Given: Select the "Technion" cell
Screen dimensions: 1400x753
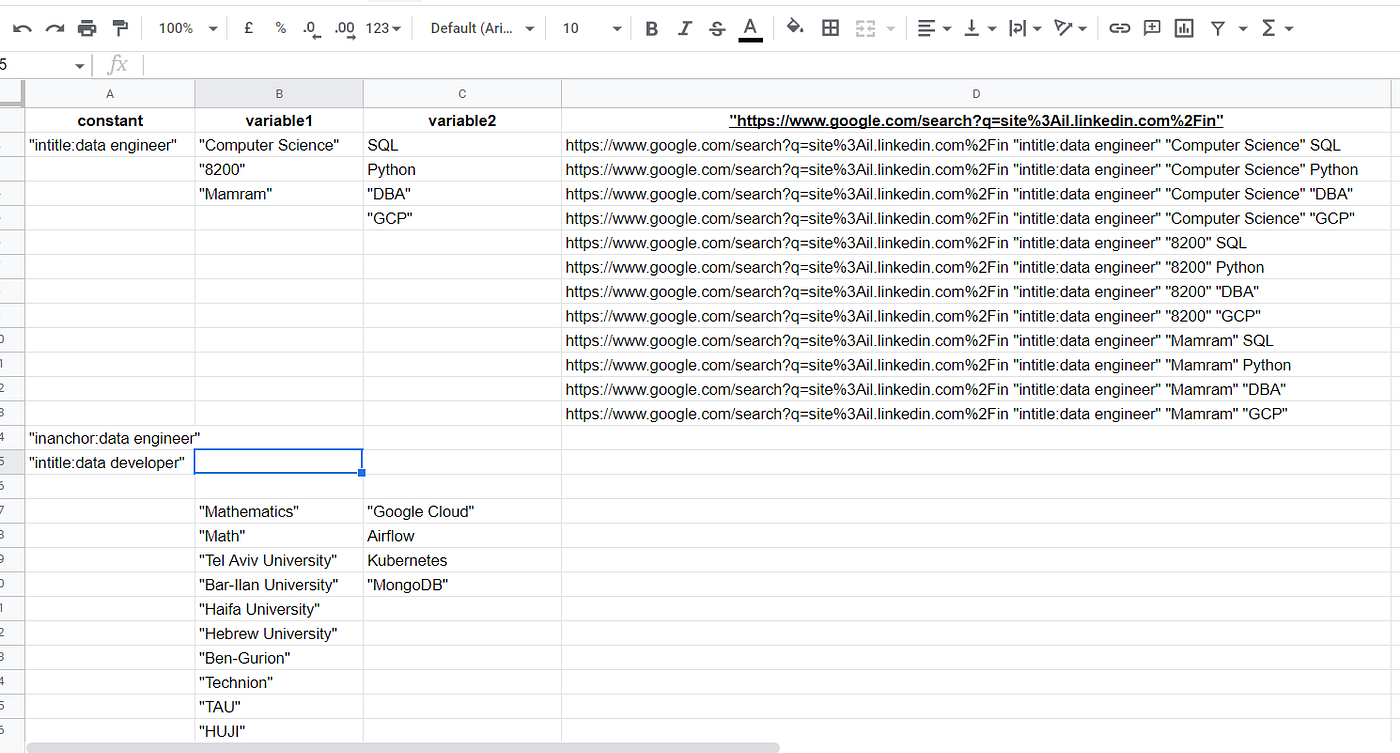Looking at the screenshot, I should [x=279, y=682].
